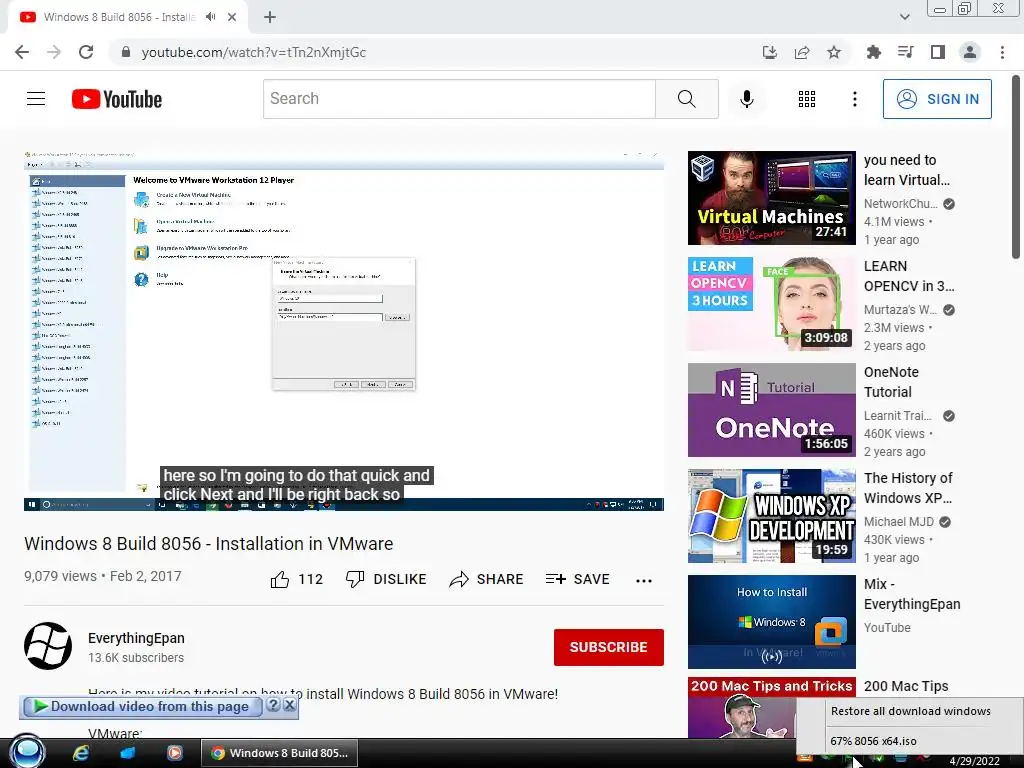Image resolution: width=1024 pixels, height=768 pixels.
Task: Click the 4/29/2022 date in the taskbar
Action: [x=974, y=761]
